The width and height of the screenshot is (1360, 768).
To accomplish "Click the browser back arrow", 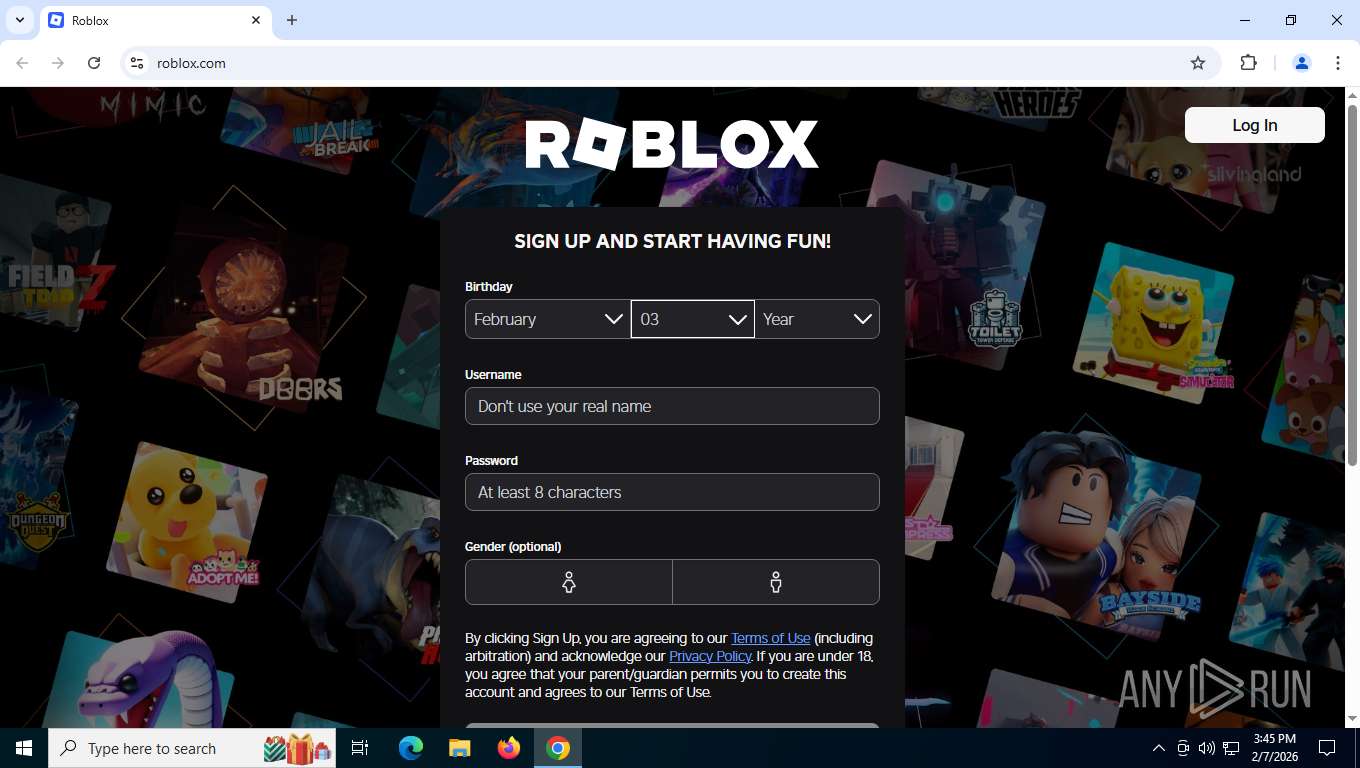I will pos(22,63).
